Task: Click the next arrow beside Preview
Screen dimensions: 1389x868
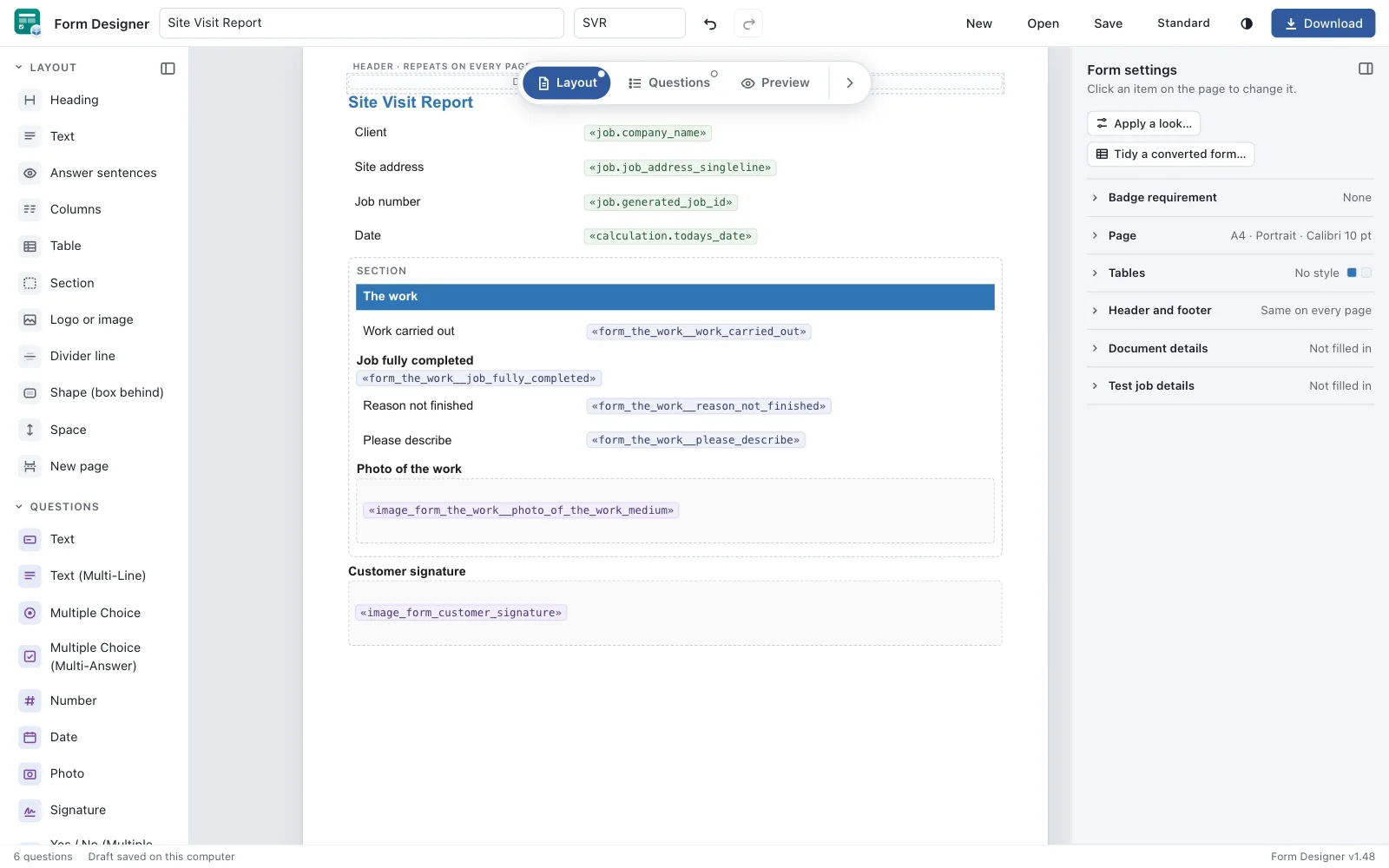Action: tap(850, 82)
